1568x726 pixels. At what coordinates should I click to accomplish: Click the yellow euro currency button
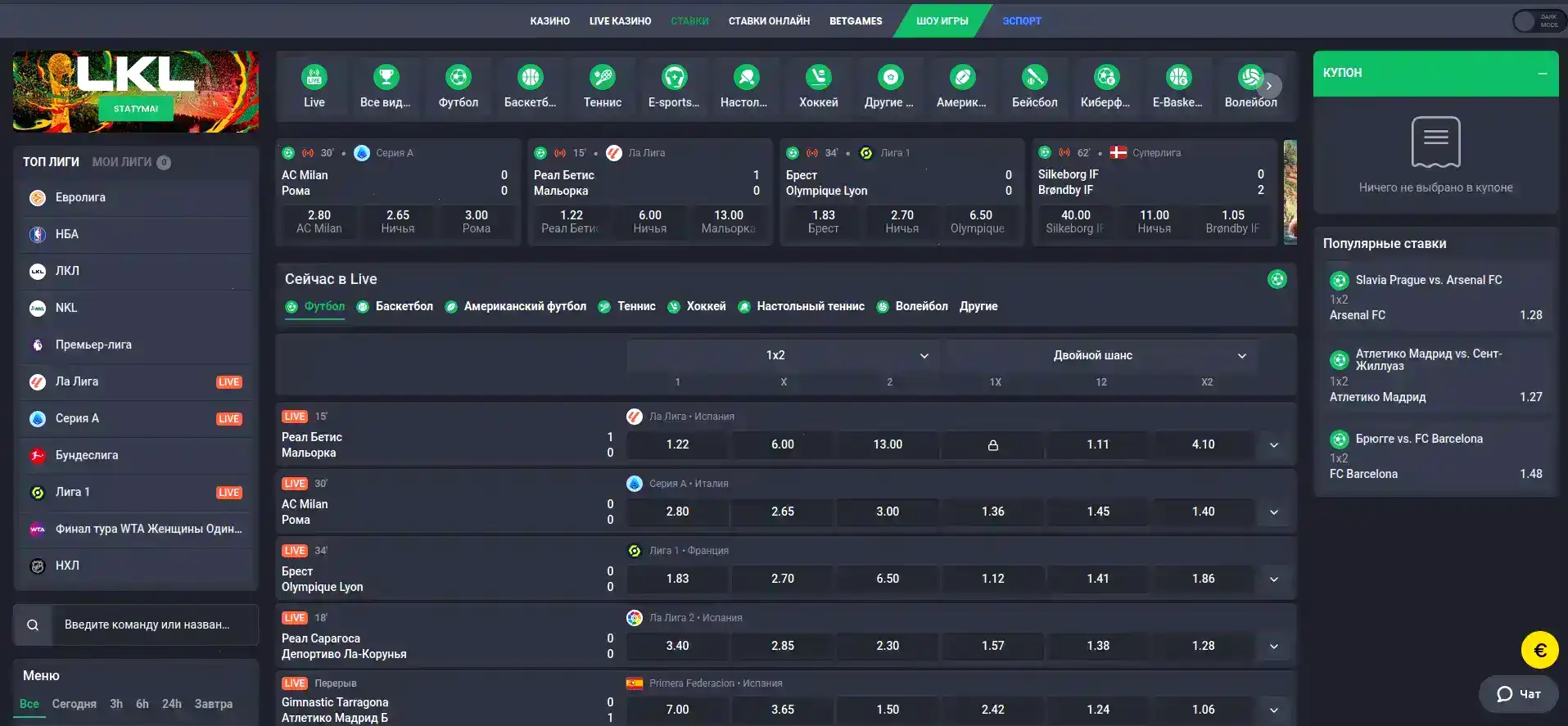tap(1539, 651)
